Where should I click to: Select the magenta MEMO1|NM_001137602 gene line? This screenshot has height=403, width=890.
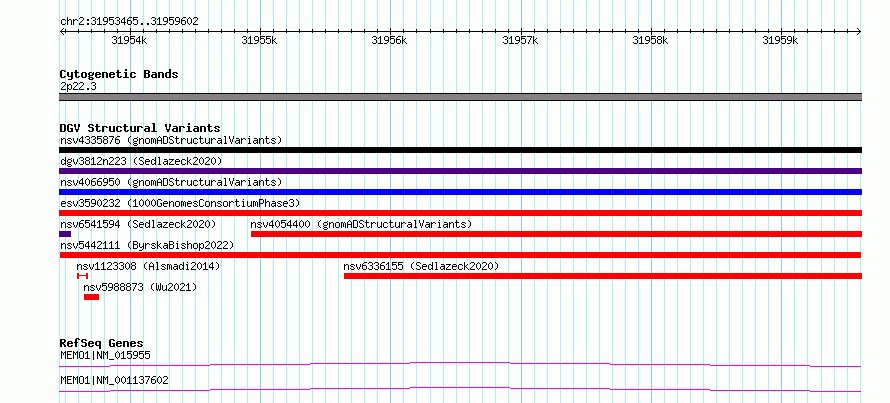[460, 389]
